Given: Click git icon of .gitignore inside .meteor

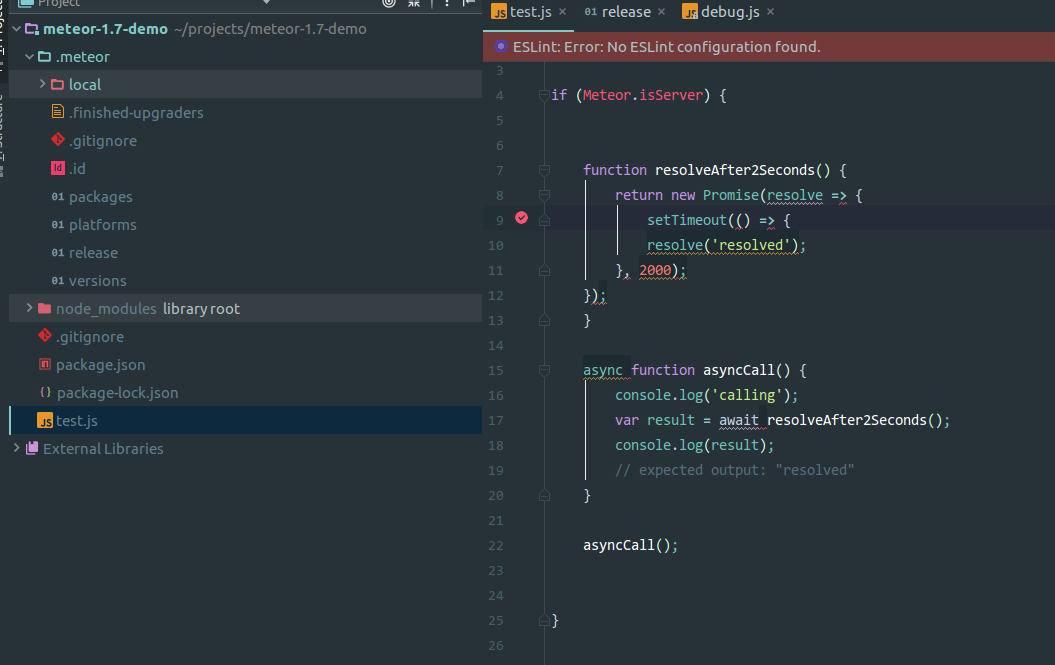Looking at the screenshot, I should [x=58, y=139].
